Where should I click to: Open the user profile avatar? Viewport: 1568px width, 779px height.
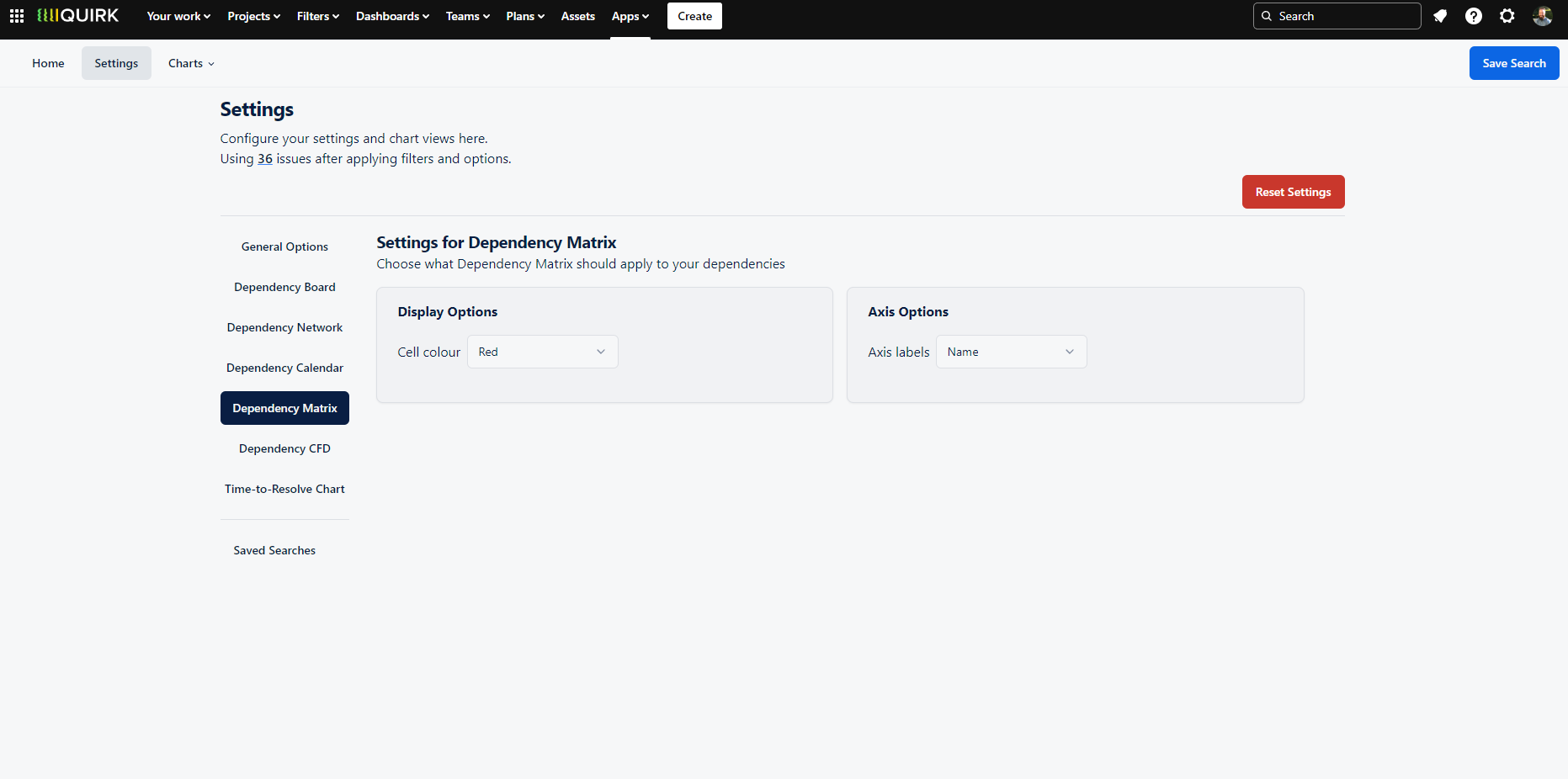point(1542,16)
